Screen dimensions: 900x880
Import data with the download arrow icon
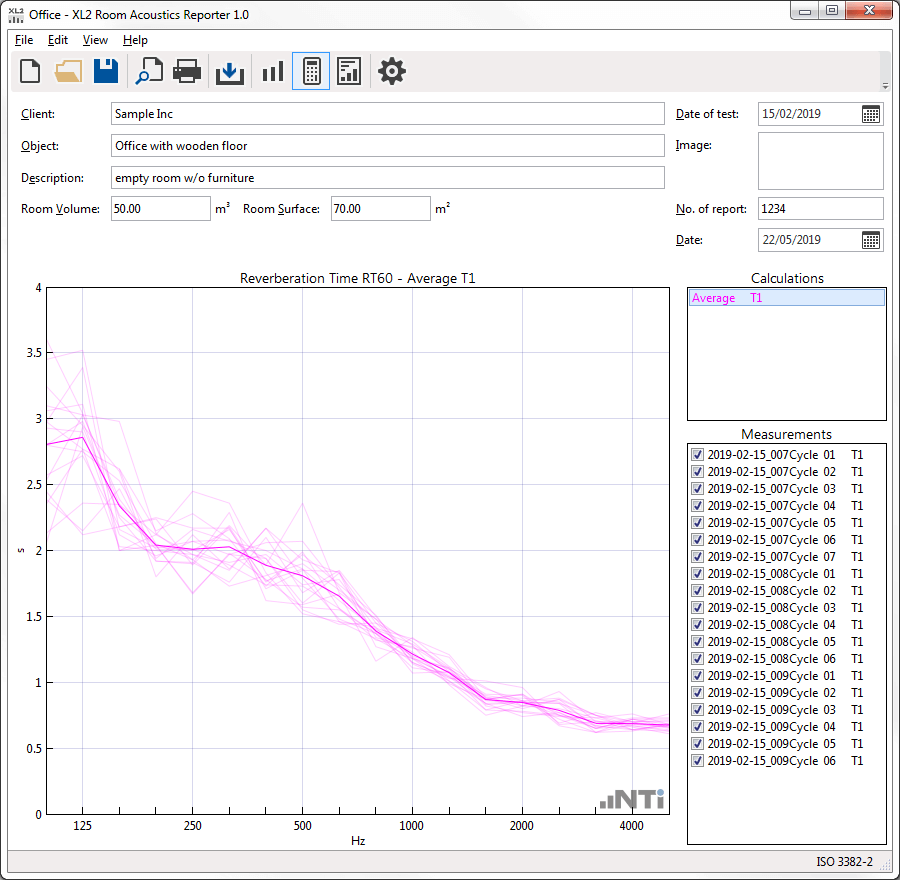(x=230, y=72)
